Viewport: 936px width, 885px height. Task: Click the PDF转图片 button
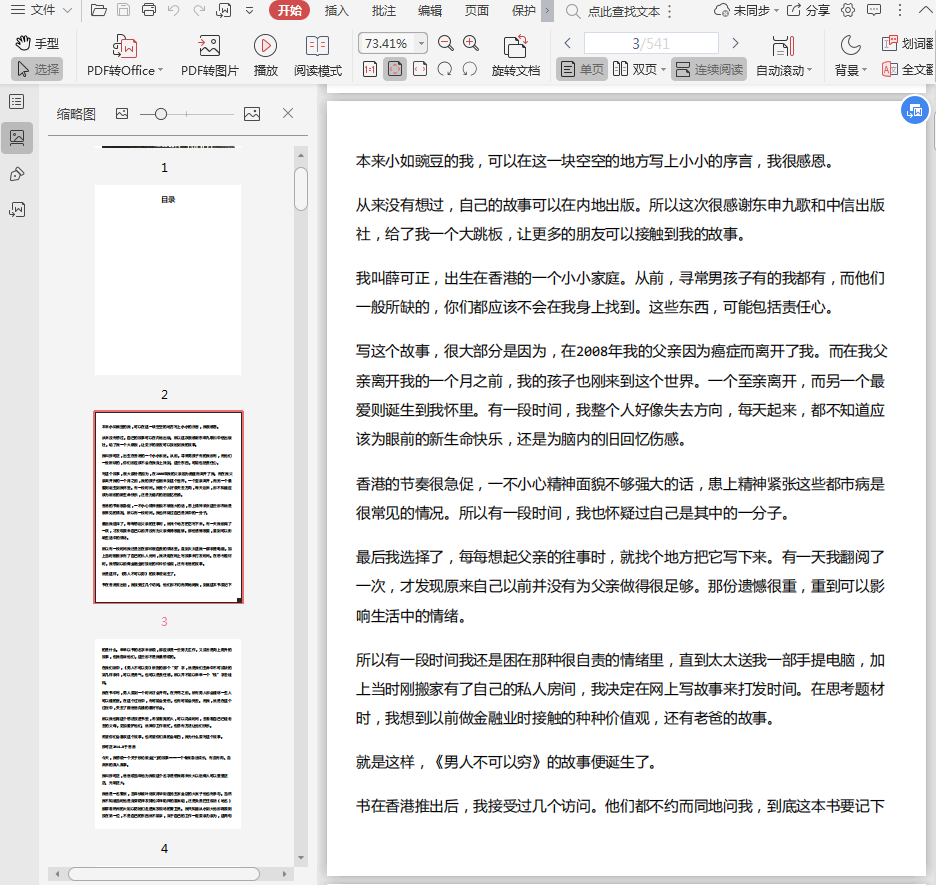coord(210,56)
